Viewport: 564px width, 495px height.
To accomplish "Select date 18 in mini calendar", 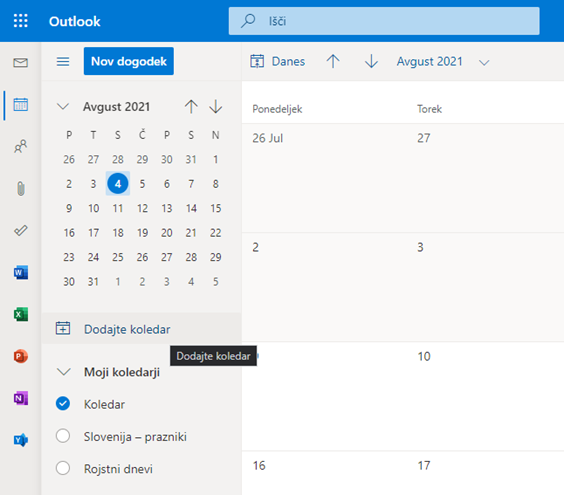I will [x=118, y=233].
